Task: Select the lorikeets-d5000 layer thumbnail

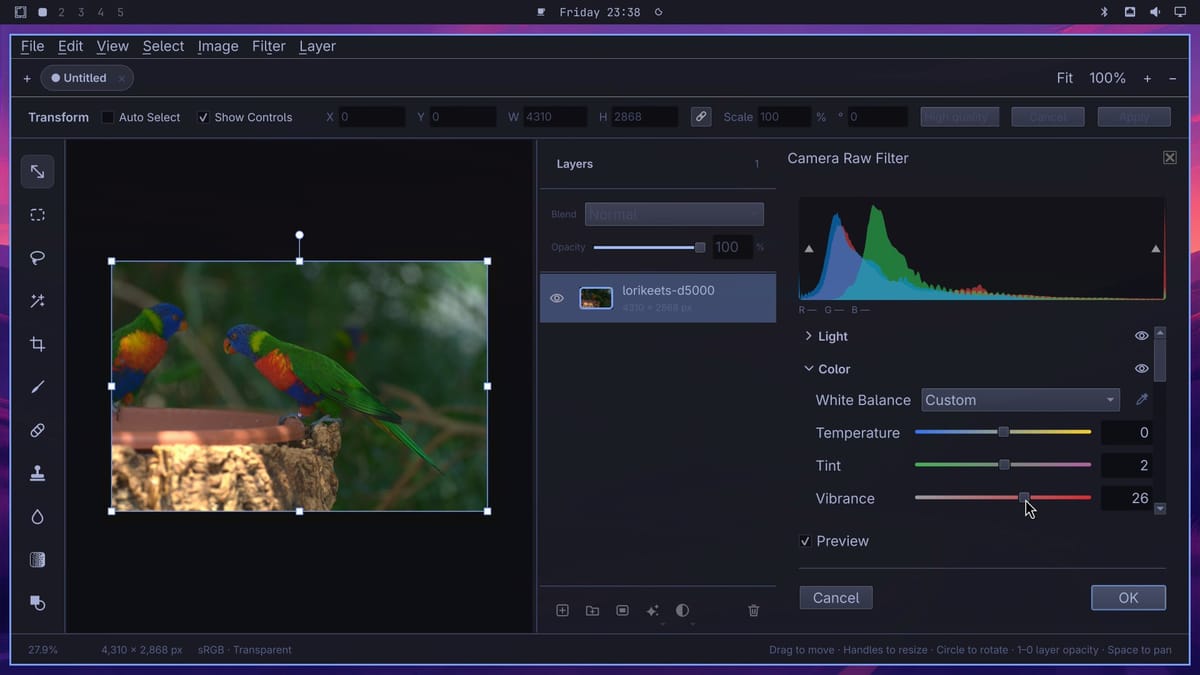Action: pyautogui.click(x=596, y=298)
